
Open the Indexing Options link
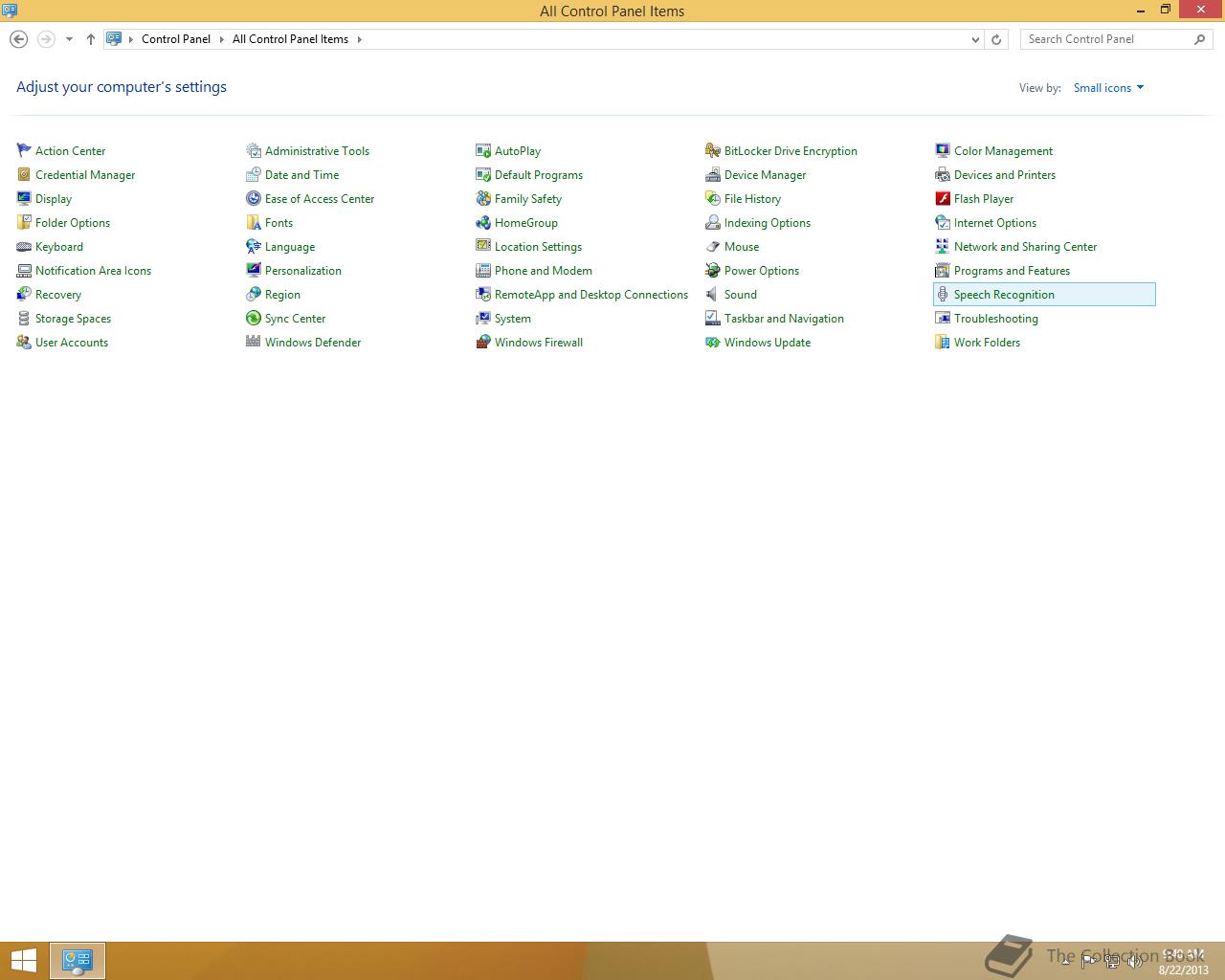768,223
